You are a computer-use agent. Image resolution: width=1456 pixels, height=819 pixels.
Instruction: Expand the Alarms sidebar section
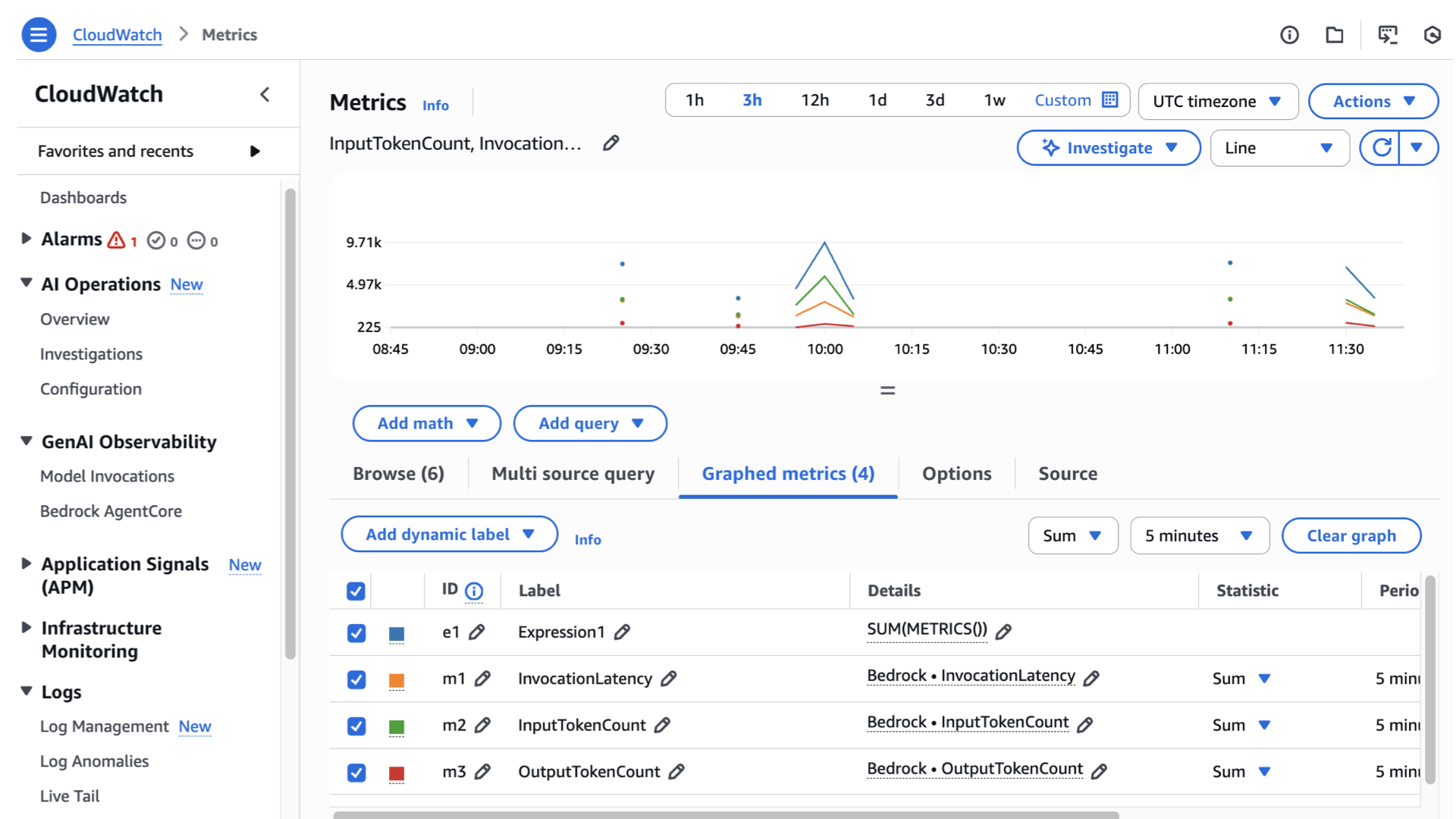27,239
